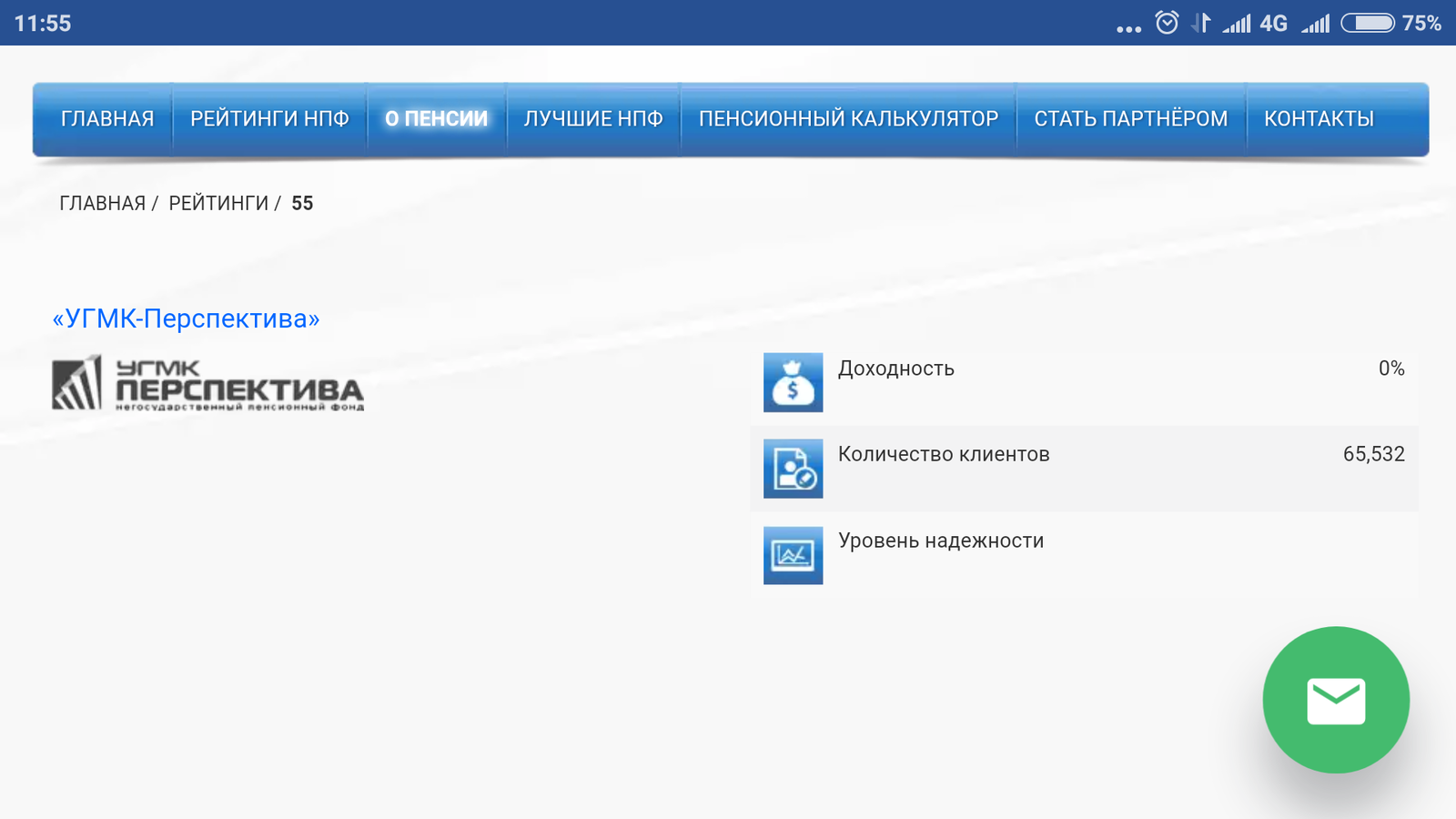
Task: Click the Уровень надежности label
Action: 941,541
